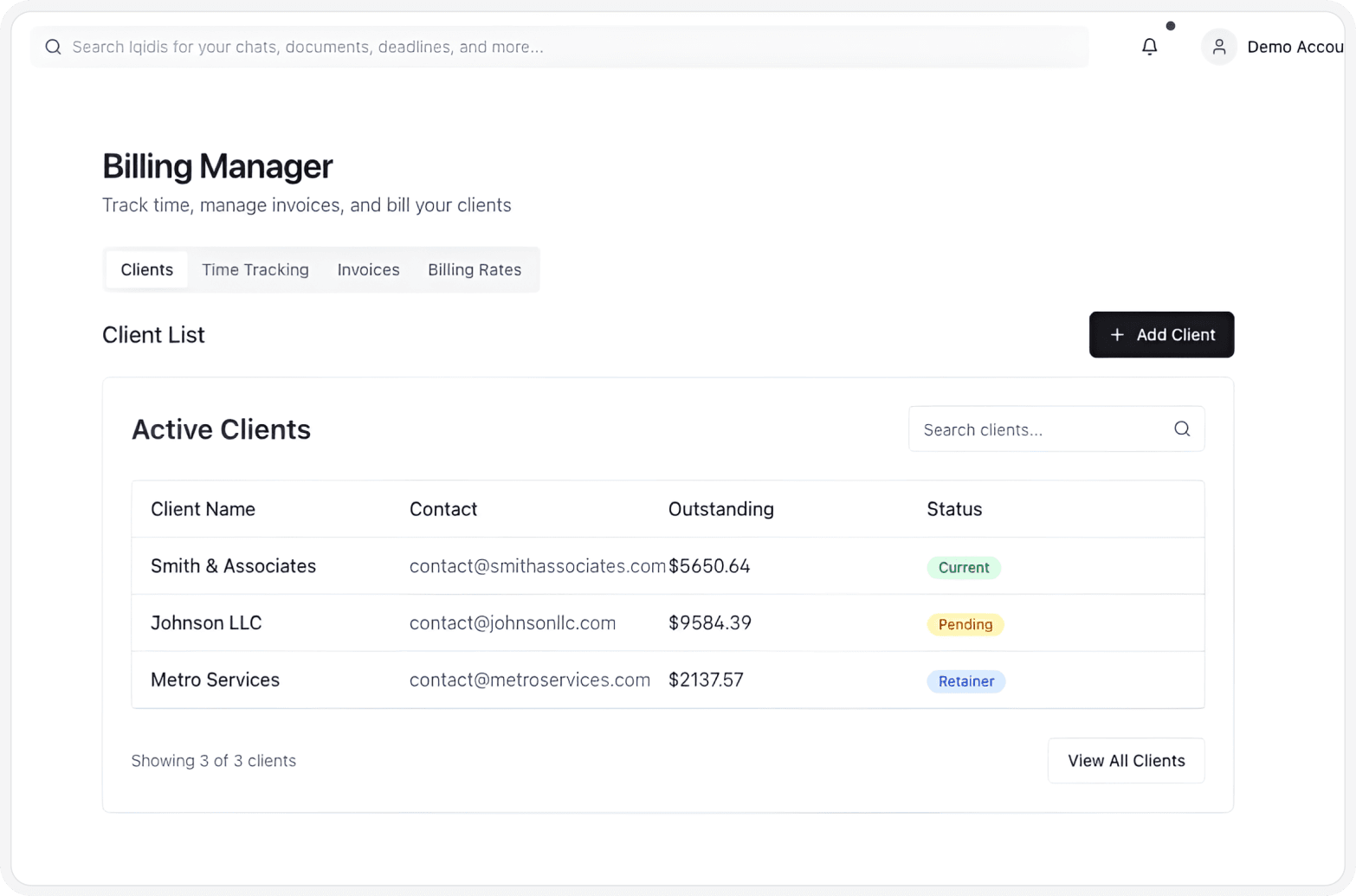1356x896 pixels.
Task: Click the Client Name column header
Action: 203,509
